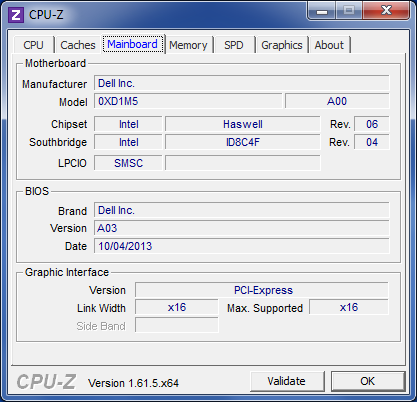Click the CPU-Z purple Z title icon
Viewport: 417px width, 402px height.
click(x=16, y=15)
